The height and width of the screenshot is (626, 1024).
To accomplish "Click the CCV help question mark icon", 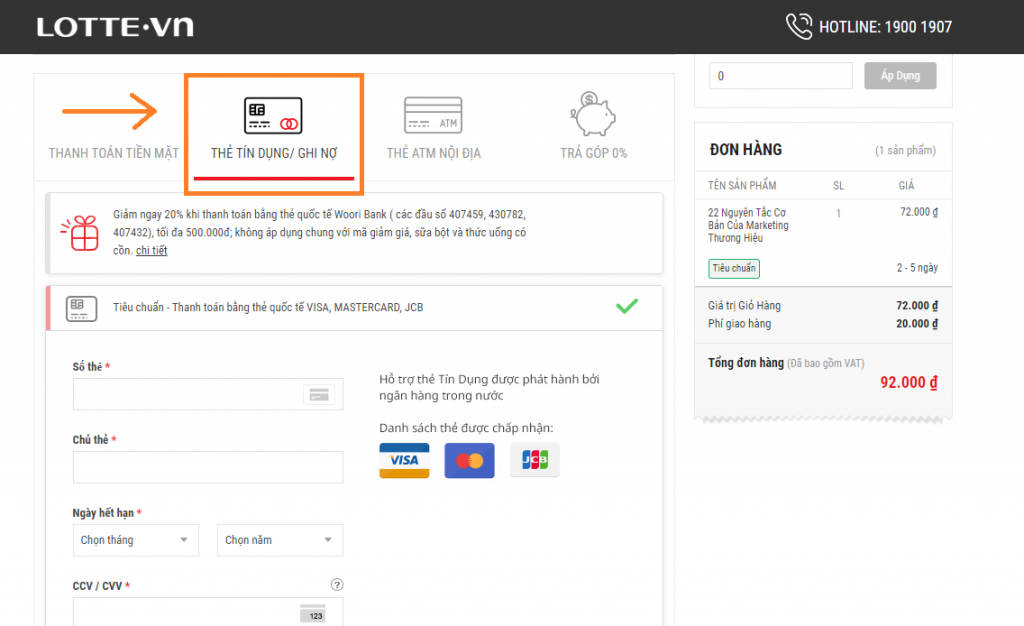I will pyautogui.click(x=337, y=585).
